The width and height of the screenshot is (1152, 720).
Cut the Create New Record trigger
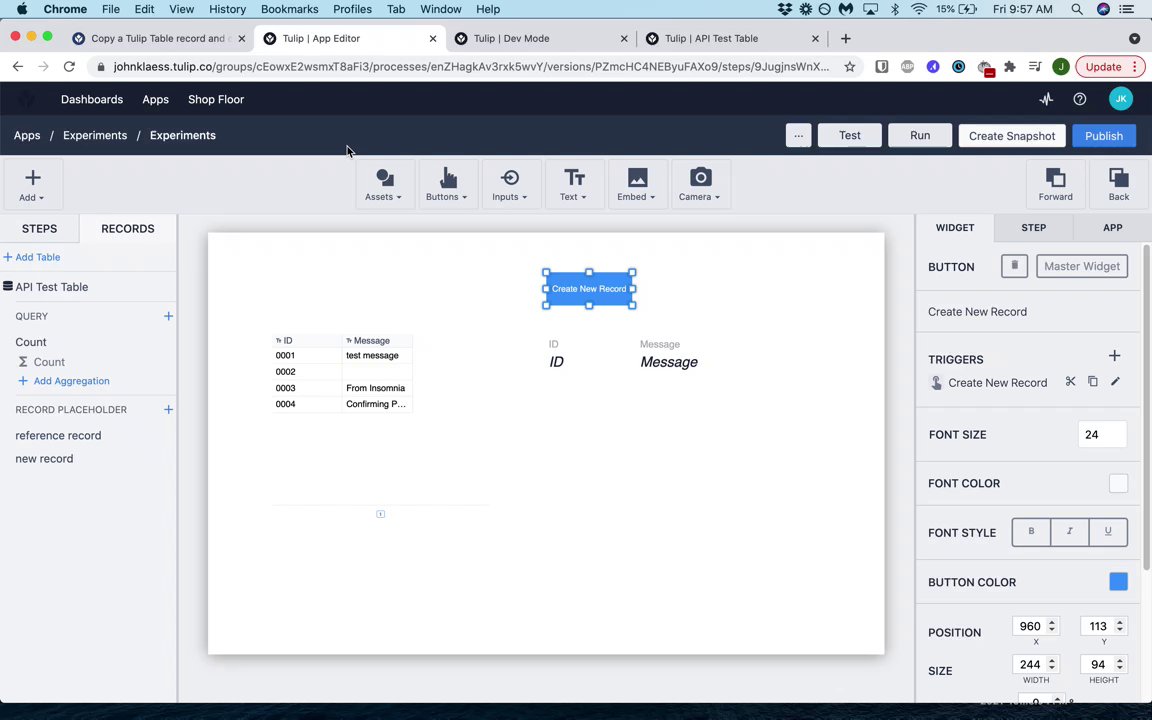coord(1070,382)
